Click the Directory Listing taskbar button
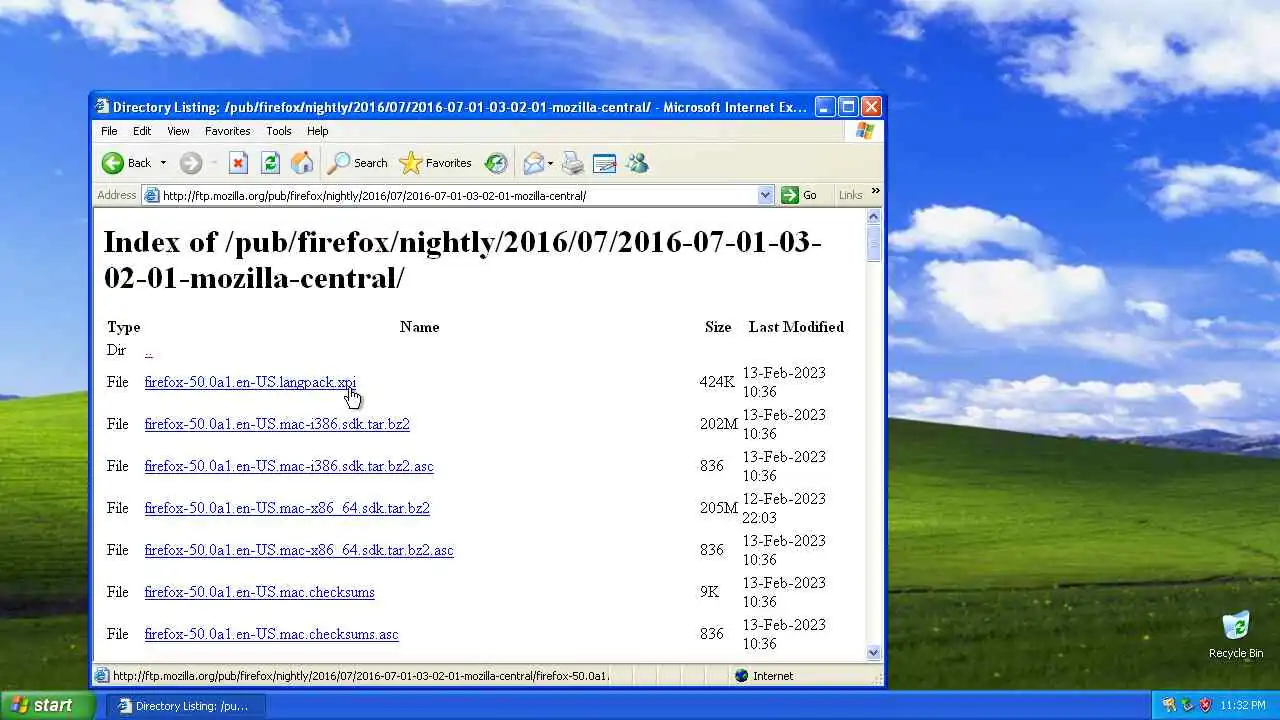This screenshot has height=720, width=1280. (x=186, y=705)
